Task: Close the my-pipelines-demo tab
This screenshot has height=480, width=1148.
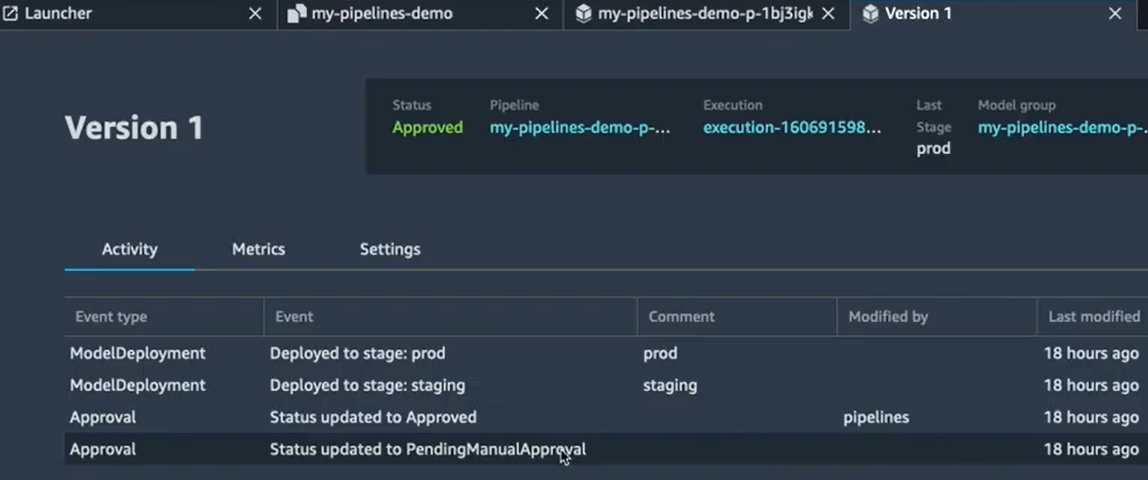Action: (x=541, y=14)
